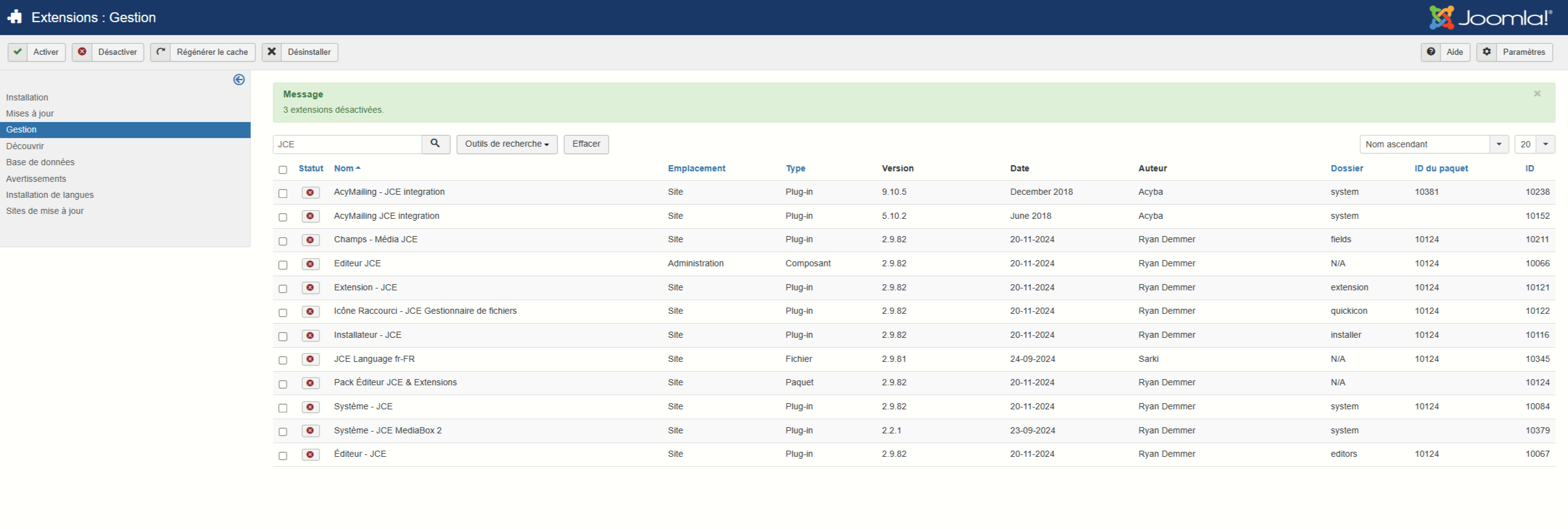The height and width of the screenshot is (529, 1568).
Task: Toggle status icon for AcyMailing JCE integration 5.10.2
Action: click(x=311, y=216)
